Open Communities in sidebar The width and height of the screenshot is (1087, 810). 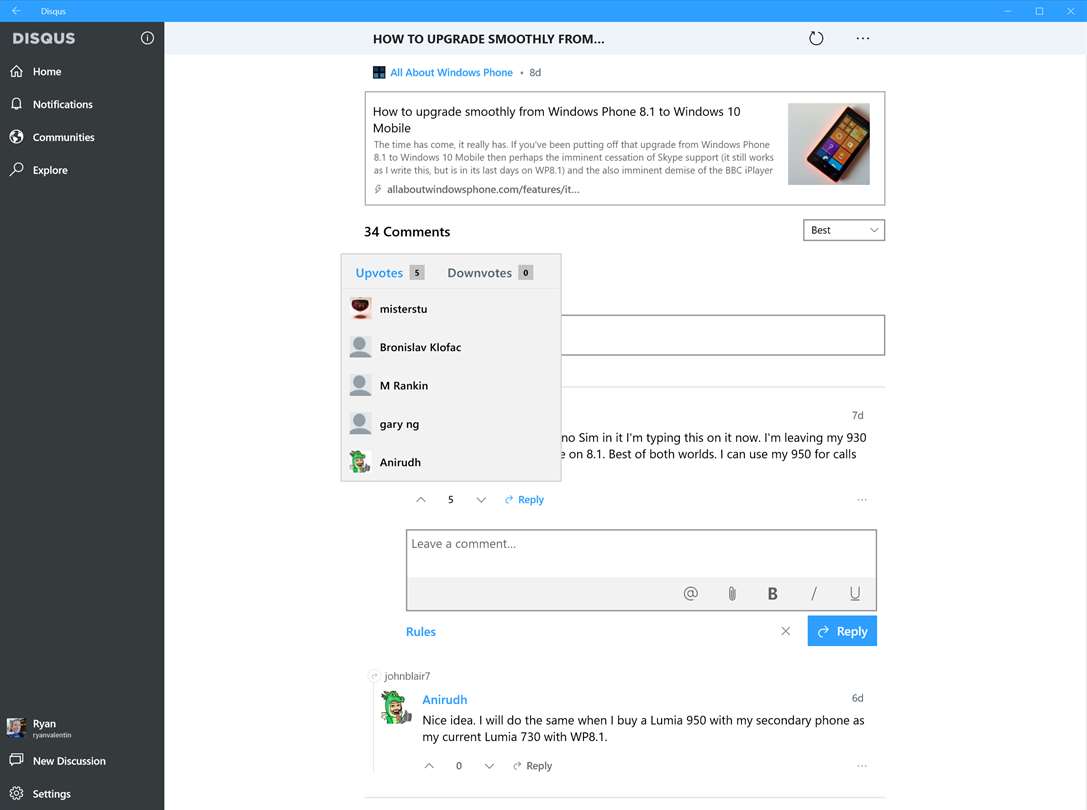click(82, 137)
